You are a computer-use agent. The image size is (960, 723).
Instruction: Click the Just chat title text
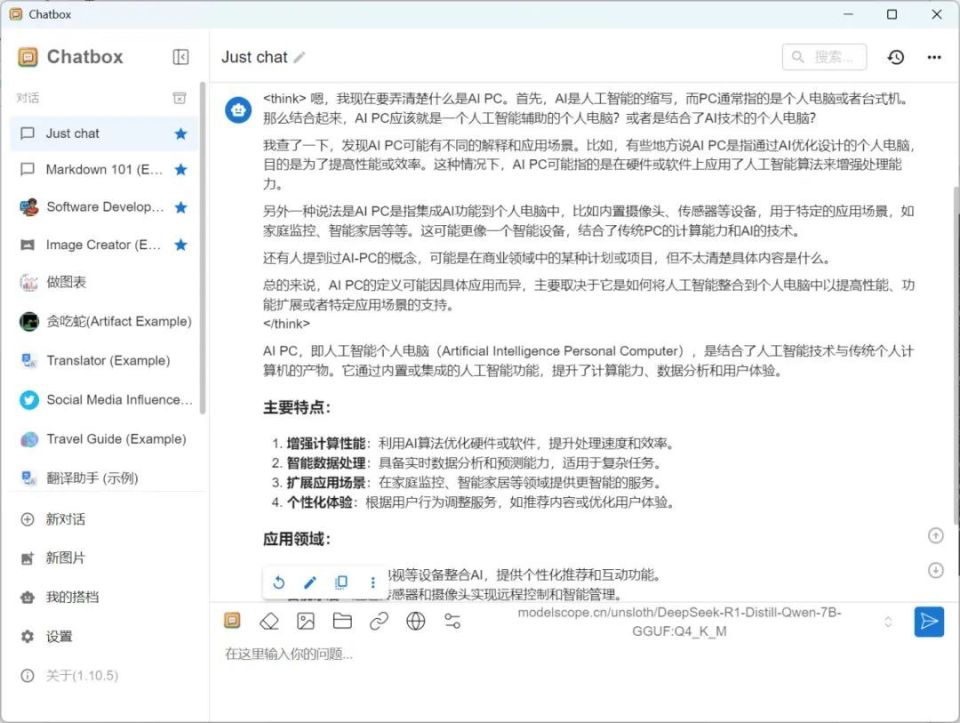254,57
